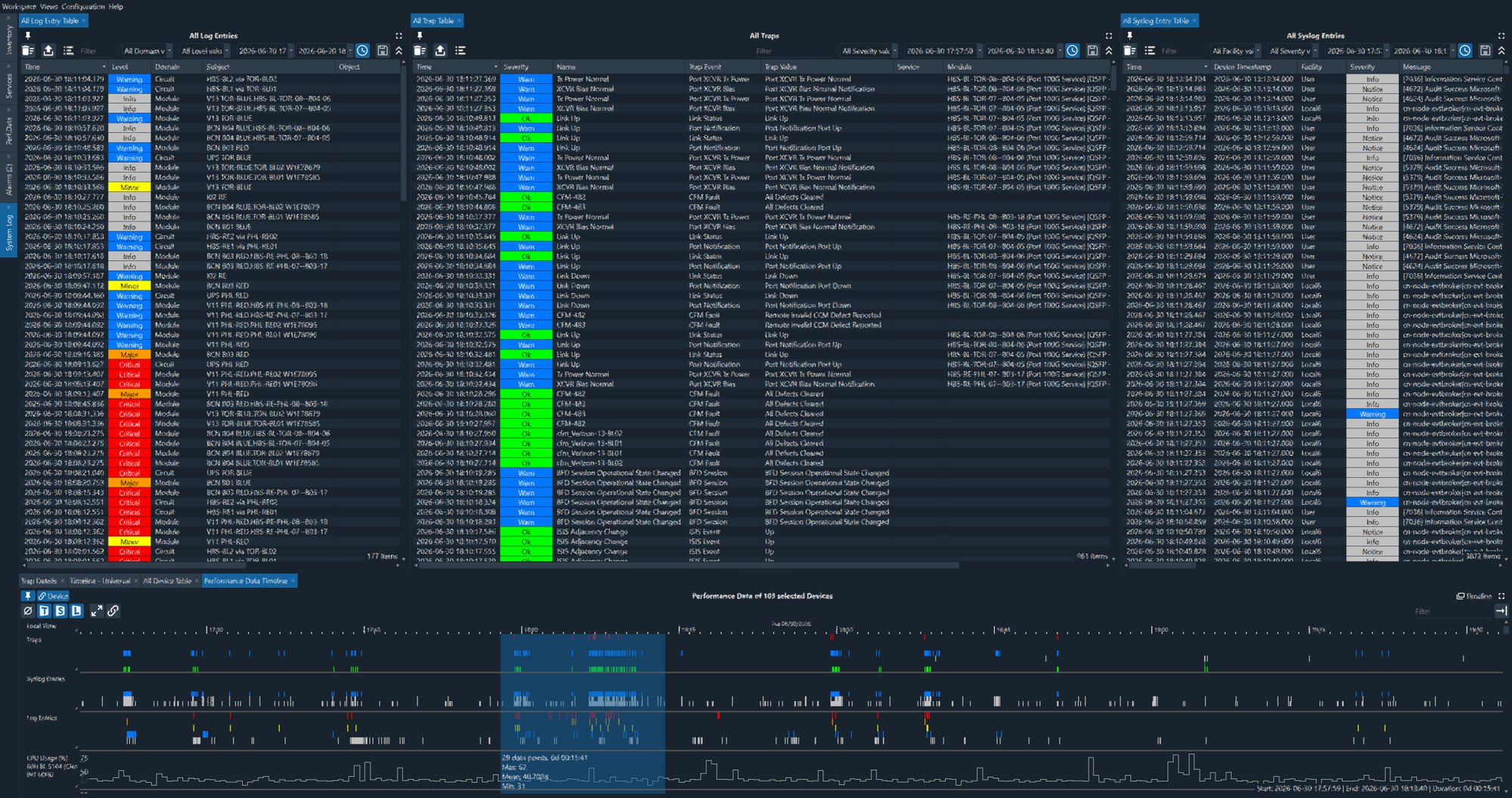Collapse All Syslog Entries filter bar with double chevron
Image resolution: width=1512 pixels, height=798 pixels.
(x=1501, y=51)
